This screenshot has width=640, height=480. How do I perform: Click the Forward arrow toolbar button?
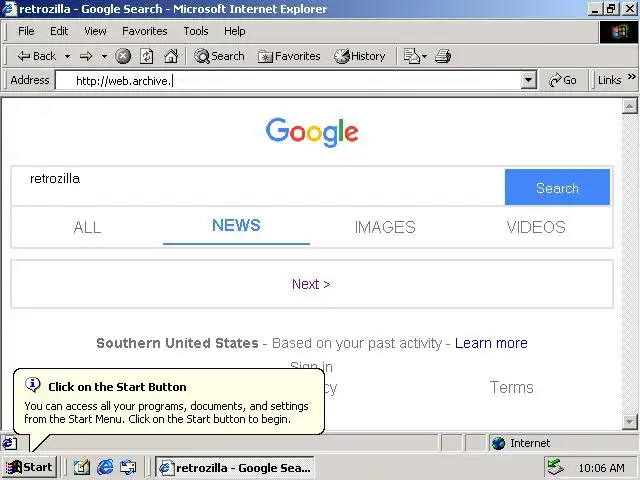click(86, 56)
